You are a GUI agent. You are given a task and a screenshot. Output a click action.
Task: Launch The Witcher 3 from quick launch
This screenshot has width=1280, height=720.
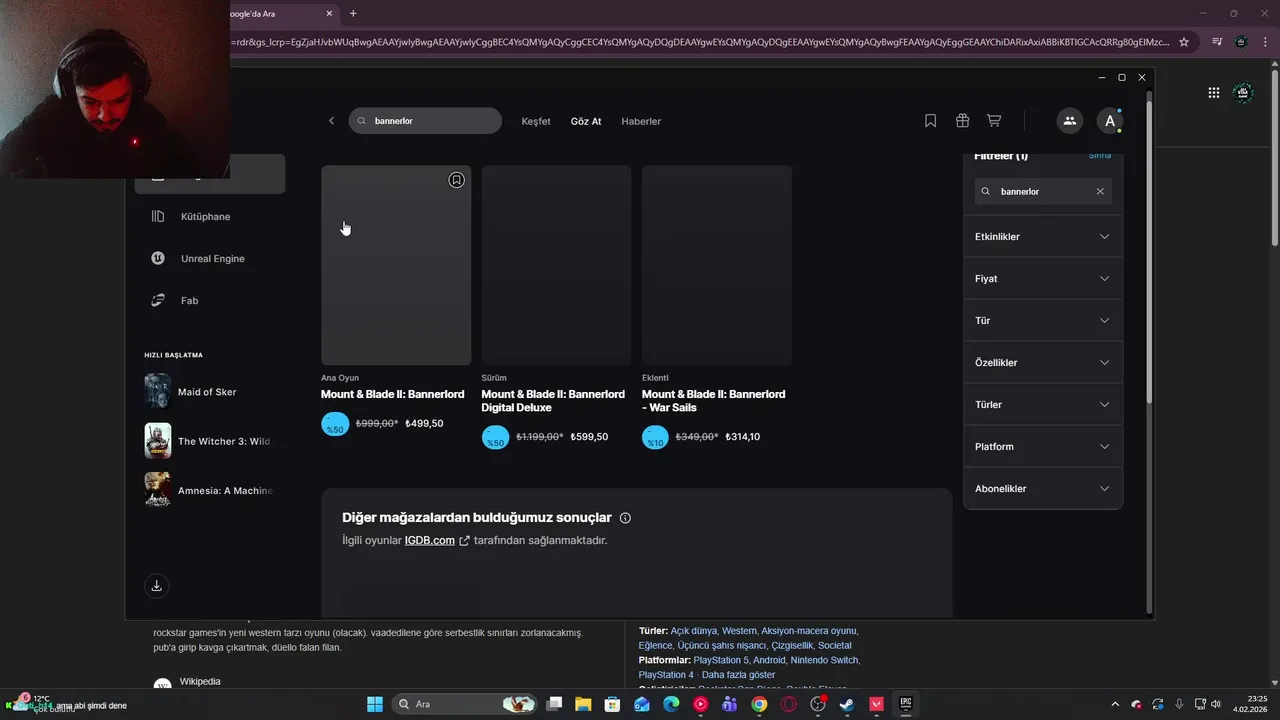point(208,441)
